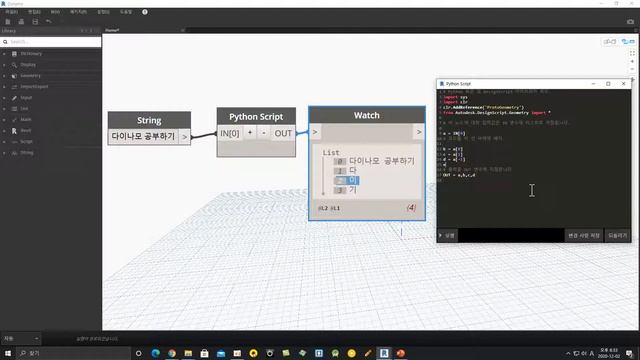Open the Packages menu
Viewport: 640px width, 360px height.
(78, 12)
